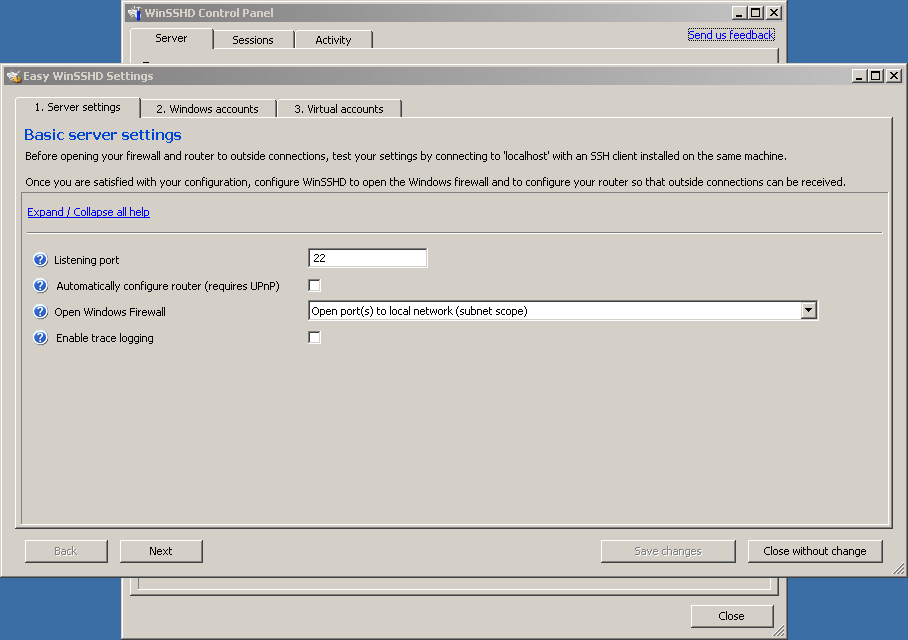Viewport: 908px width, 640px height.
Task: Open the Sessions tab
Action: (x=253, y=39)
